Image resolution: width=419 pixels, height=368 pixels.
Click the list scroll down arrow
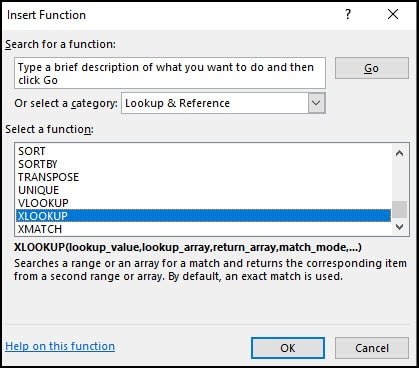pyautogui.click(x=399, y=227)
